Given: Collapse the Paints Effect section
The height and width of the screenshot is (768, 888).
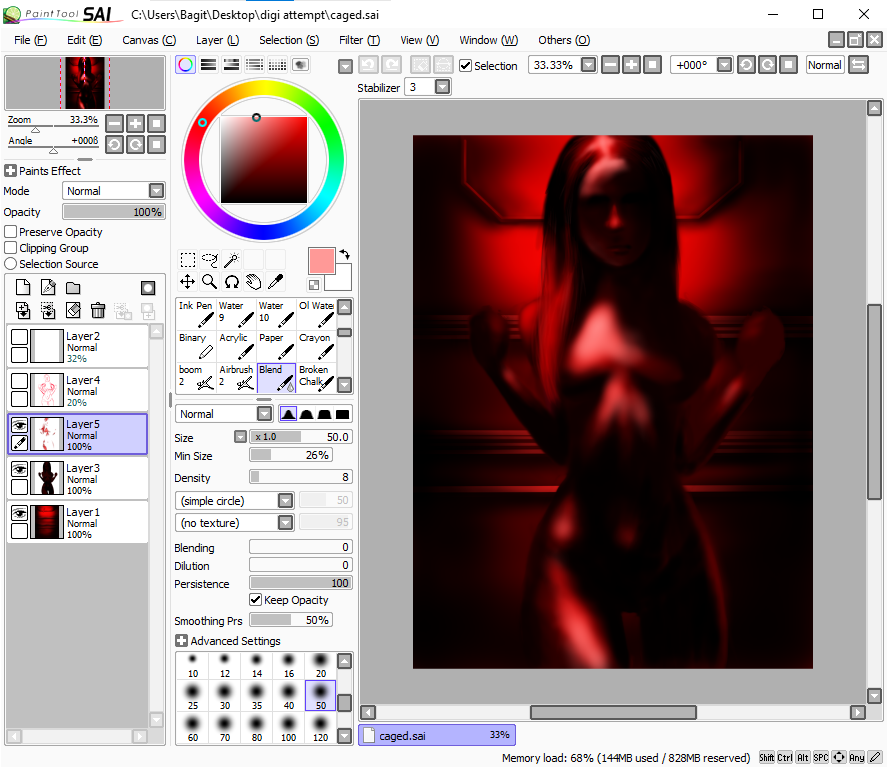Looking at the screenshot, I should [x=10, y=170].
